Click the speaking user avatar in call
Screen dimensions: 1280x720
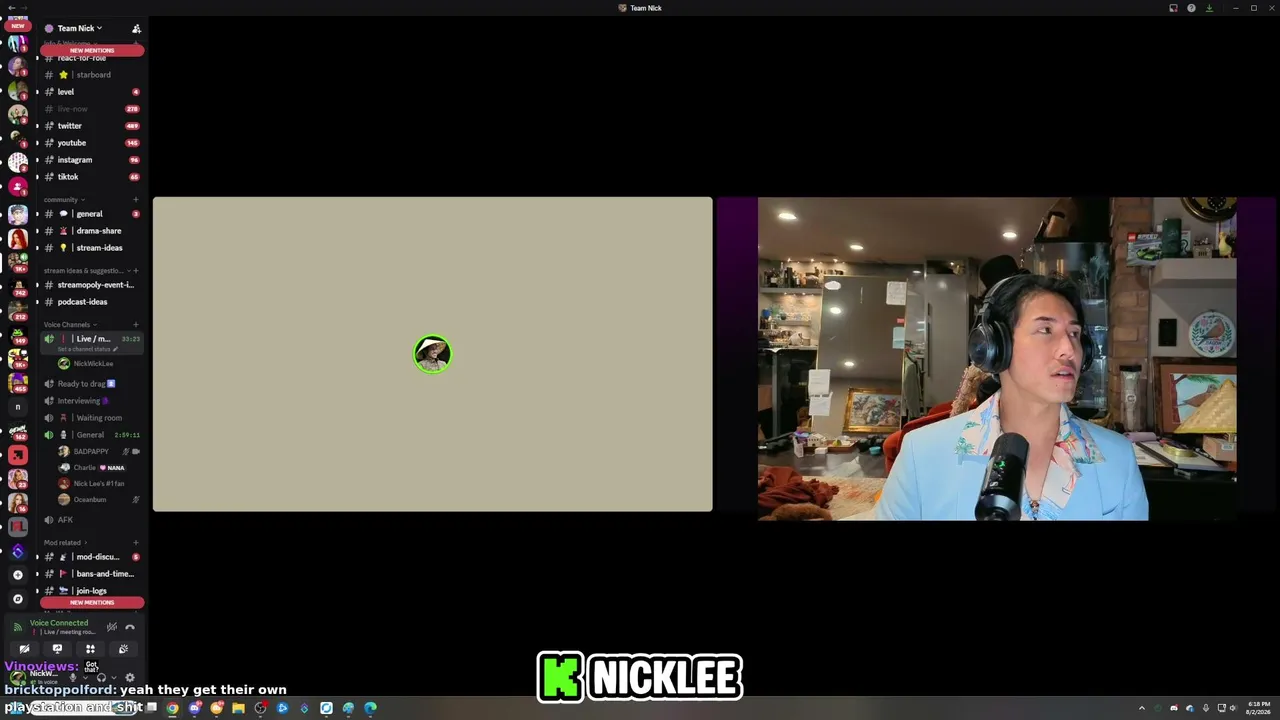coord(433,354)
